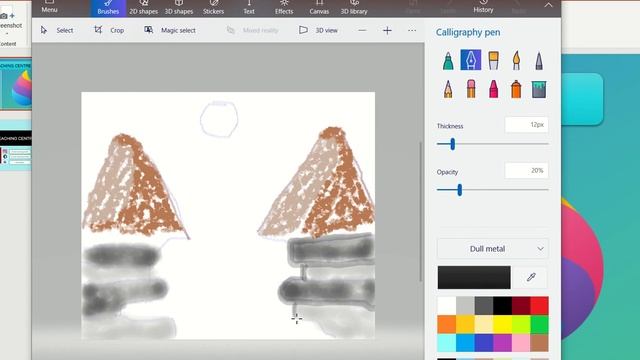Open the 3D library tab
This screenshot has height=360, width=640.
[354, 8]
